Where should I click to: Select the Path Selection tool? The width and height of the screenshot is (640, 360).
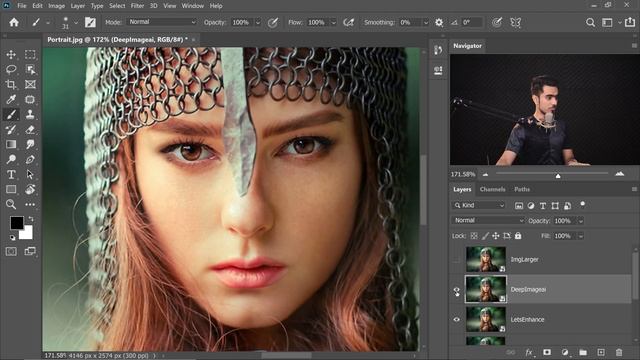(x=30, y=174)
